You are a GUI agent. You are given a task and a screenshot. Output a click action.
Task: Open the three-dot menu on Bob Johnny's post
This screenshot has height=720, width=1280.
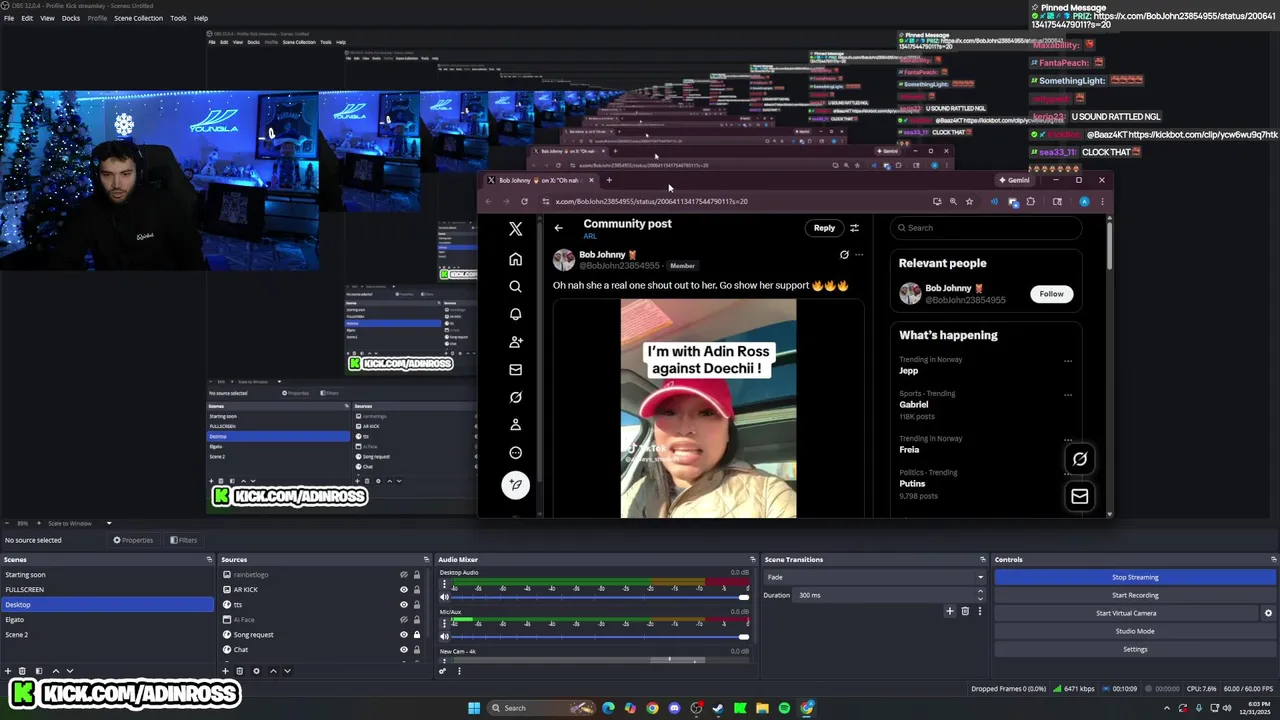859,255
